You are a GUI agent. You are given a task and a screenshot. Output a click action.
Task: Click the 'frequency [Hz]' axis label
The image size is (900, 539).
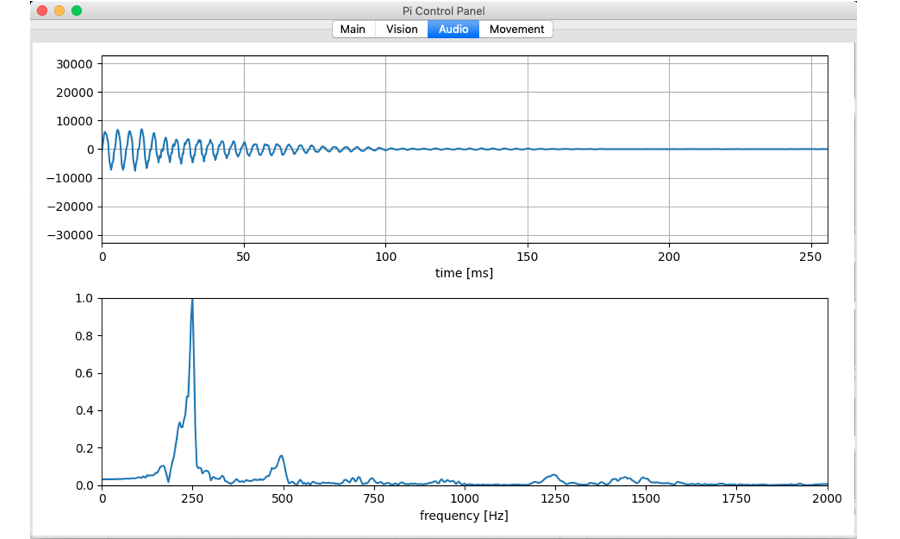464,516
